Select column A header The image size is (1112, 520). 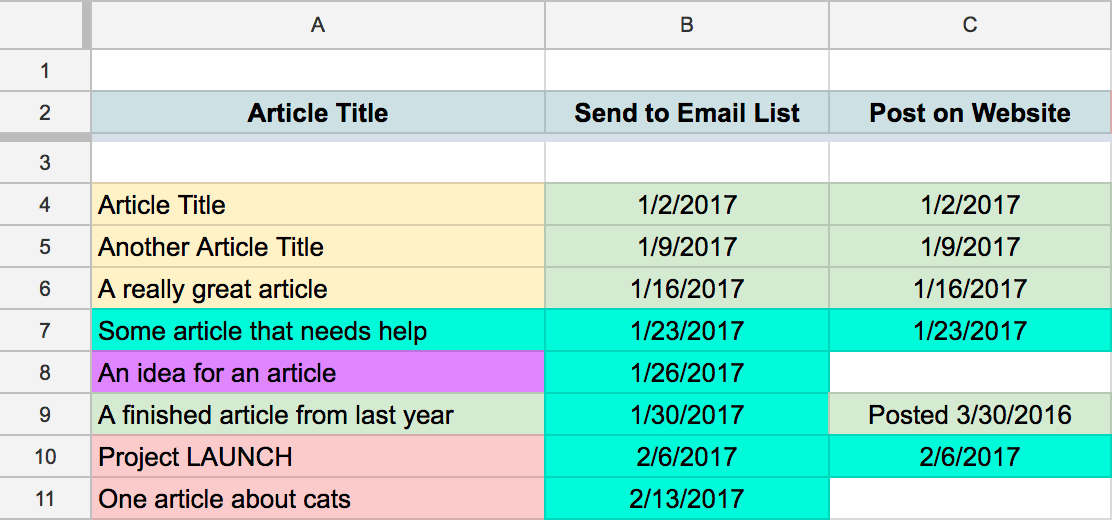pos(318,25)
